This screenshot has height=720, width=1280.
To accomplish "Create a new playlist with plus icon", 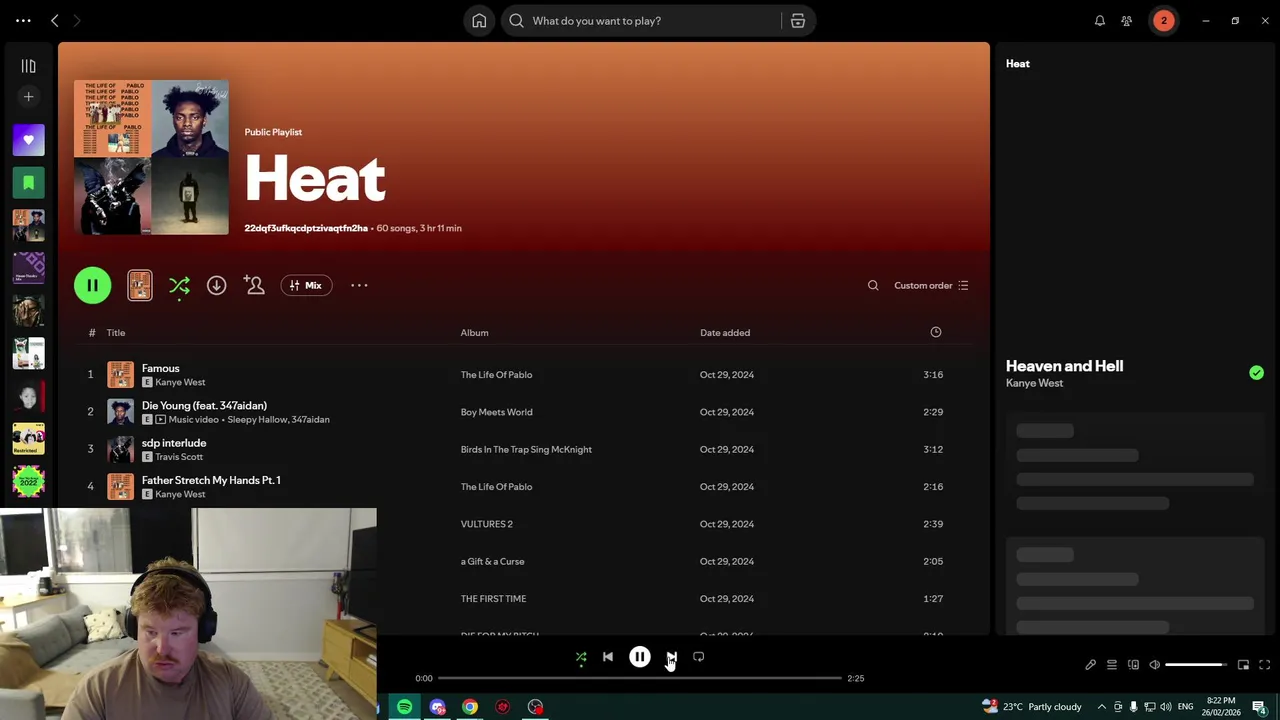I will (28, 97).
